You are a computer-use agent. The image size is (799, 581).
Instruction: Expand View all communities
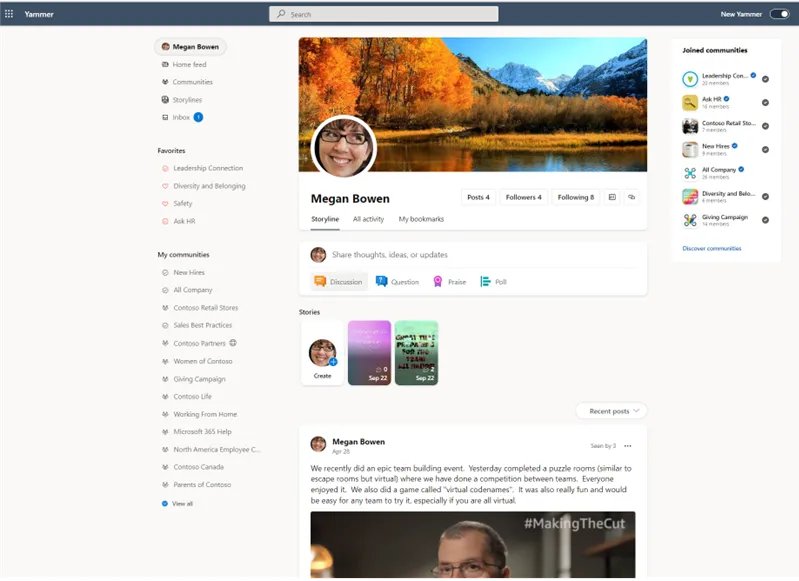(177, 504)
